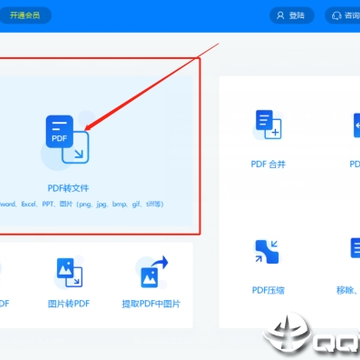Open the 咨询 support button
Screen dimensions: 360x360
(x=343, y=15)
